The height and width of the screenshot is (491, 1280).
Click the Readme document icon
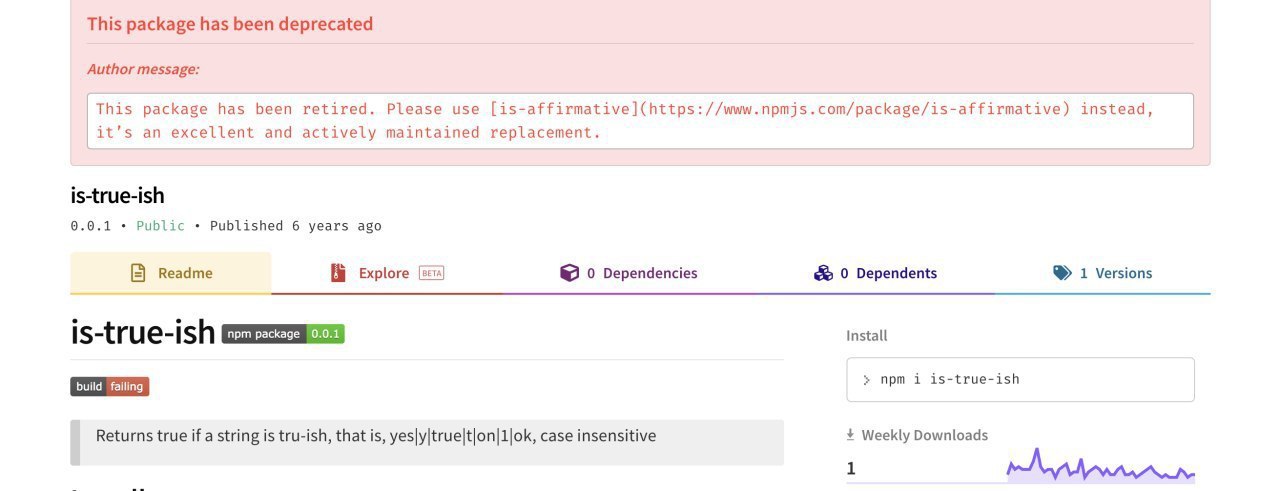(x=138, y=273)
